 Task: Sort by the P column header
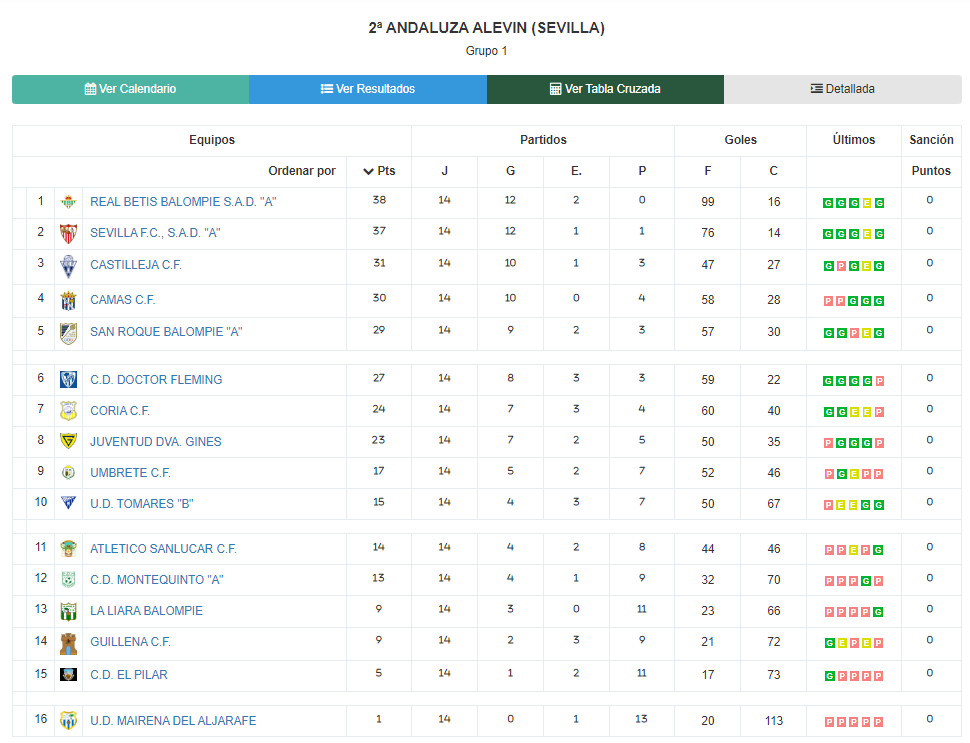click(642, 171)
